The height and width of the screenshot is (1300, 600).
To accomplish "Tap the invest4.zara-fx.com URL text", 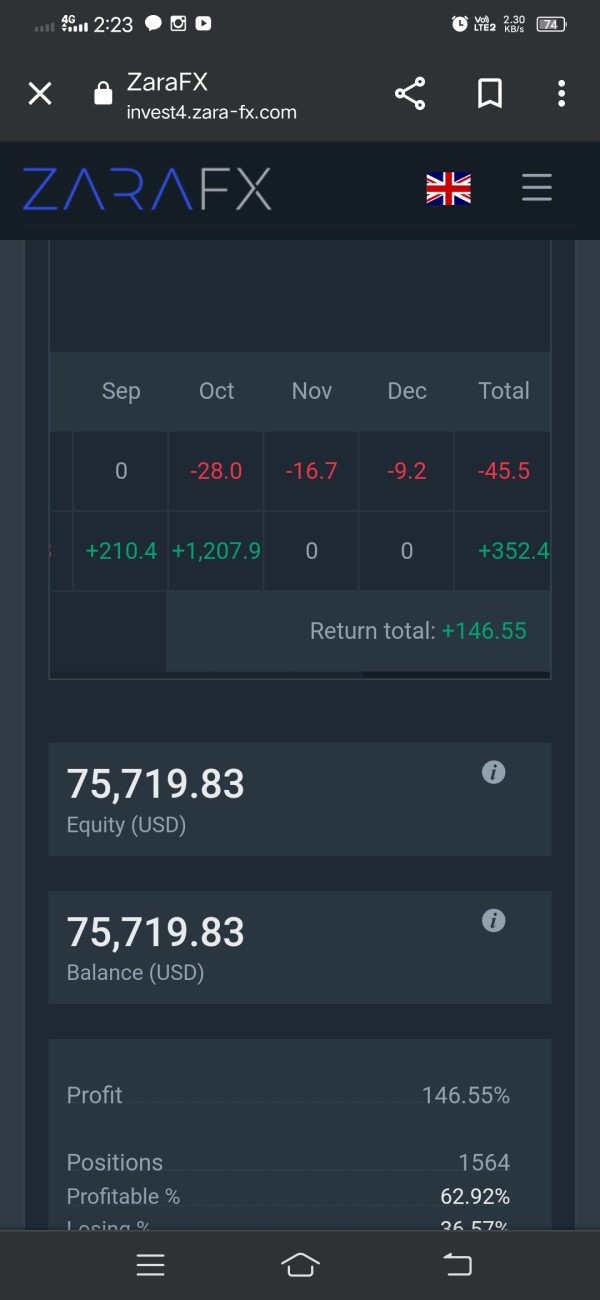I will tap(212, 112).
